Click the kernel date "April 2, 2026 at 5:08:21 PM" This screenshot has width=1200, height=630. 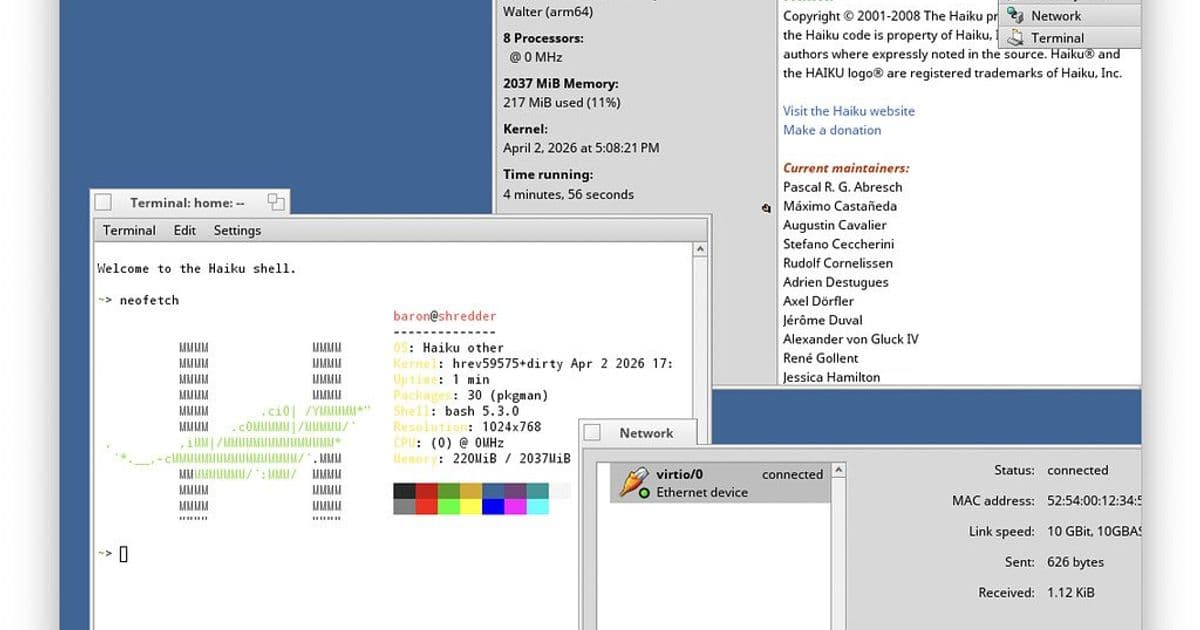(x=581, y=148)
